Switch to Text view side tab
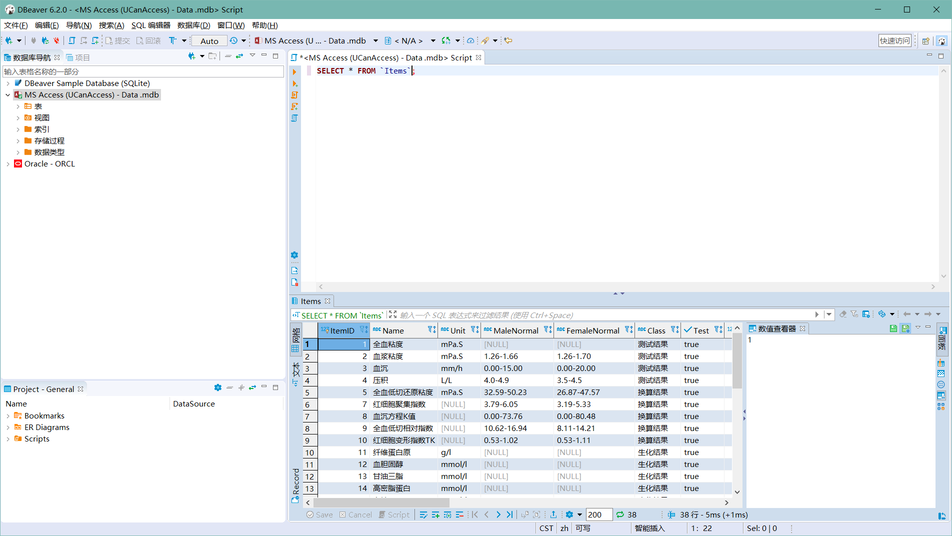Viewport: 952px width, 536px height. [296, 373]
